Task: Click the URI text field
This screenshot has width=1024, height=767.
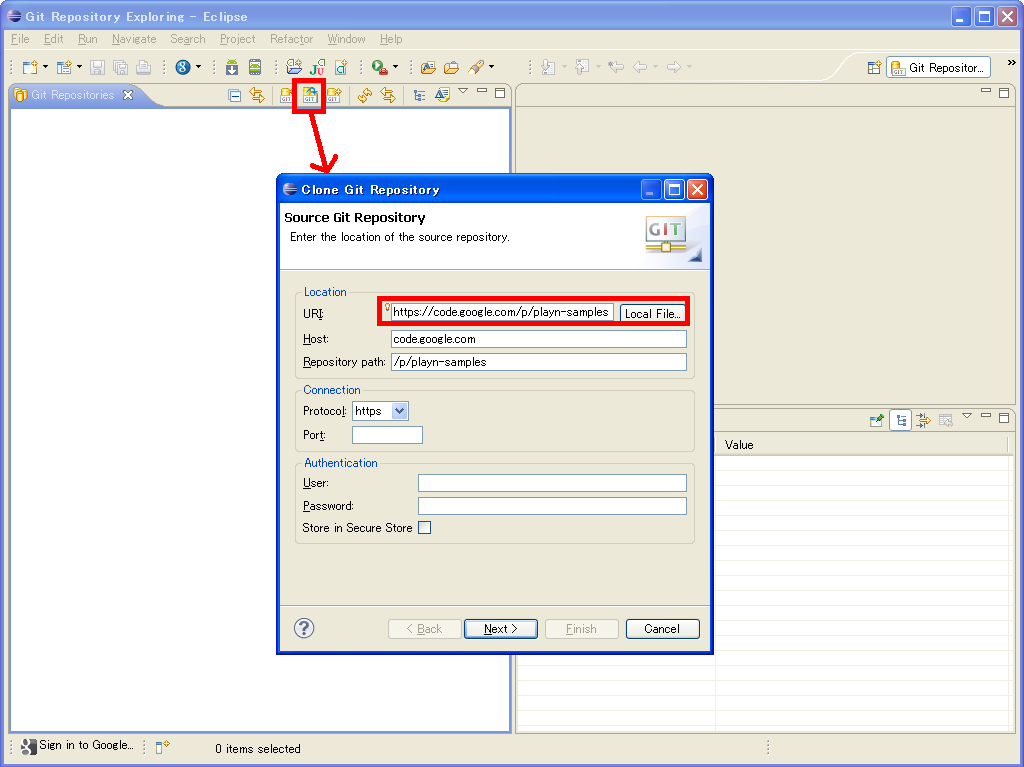Action: click(x=502, y=312)
